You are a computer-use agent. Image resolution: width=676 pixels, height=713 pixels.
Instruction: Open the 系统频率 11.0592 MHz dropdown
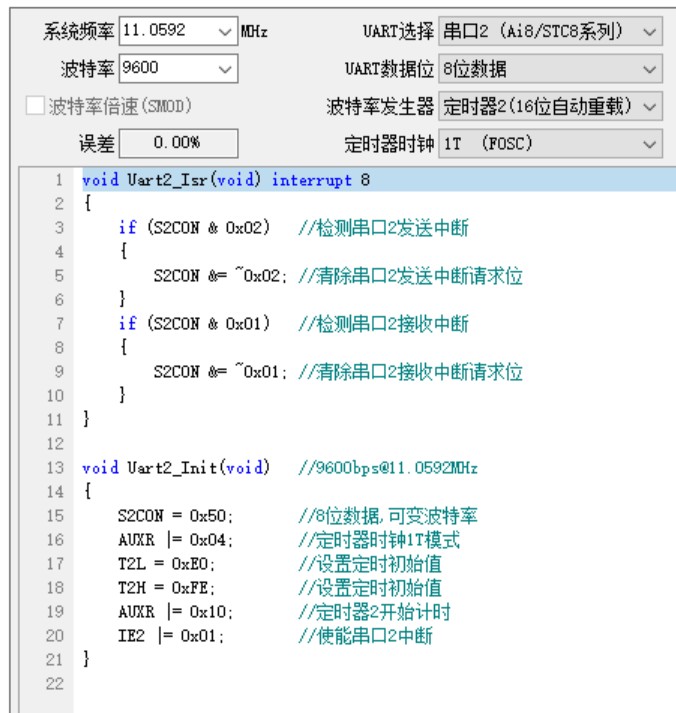(178, 31)
